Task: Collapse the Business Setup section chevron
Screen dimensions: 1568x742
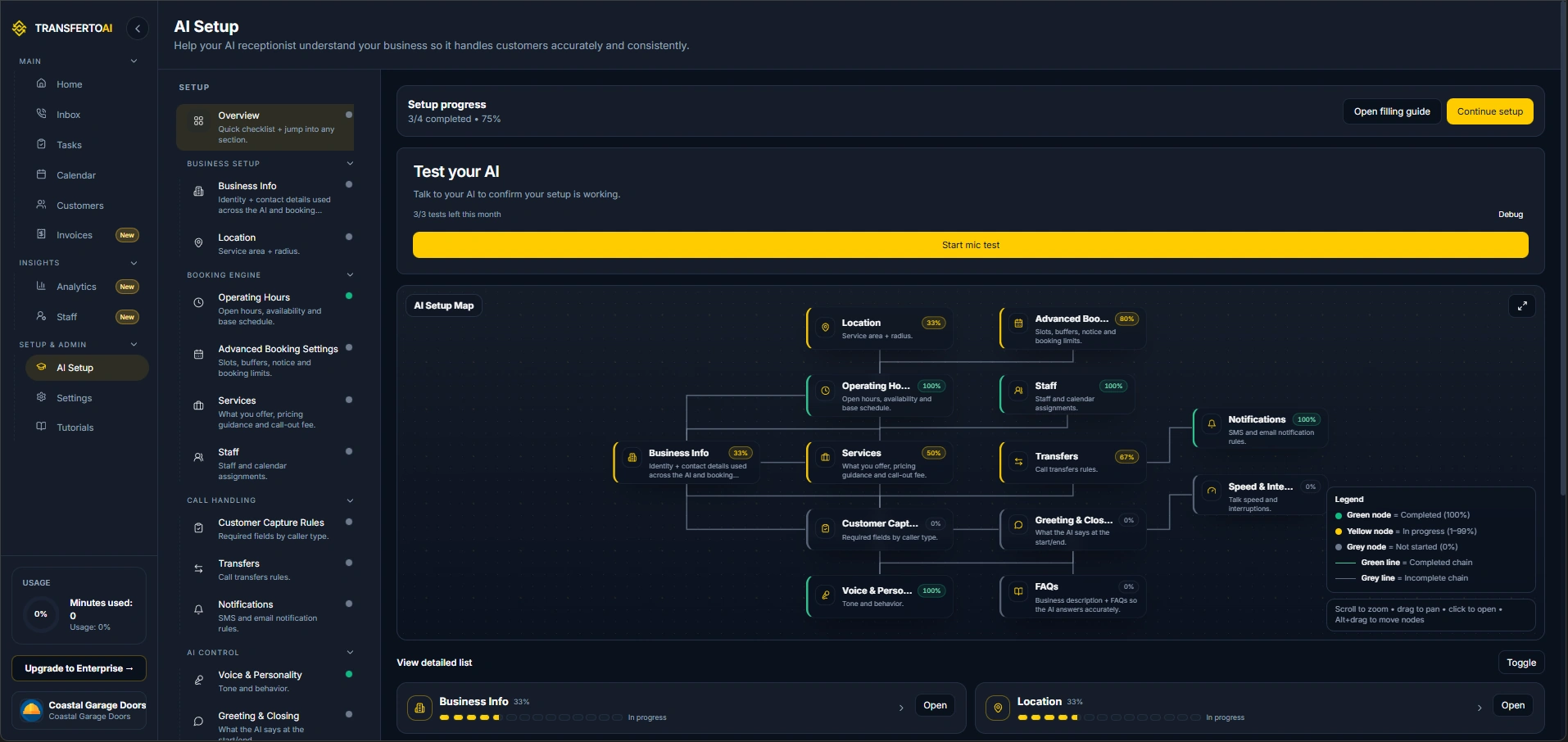Action: click(350, 164)
